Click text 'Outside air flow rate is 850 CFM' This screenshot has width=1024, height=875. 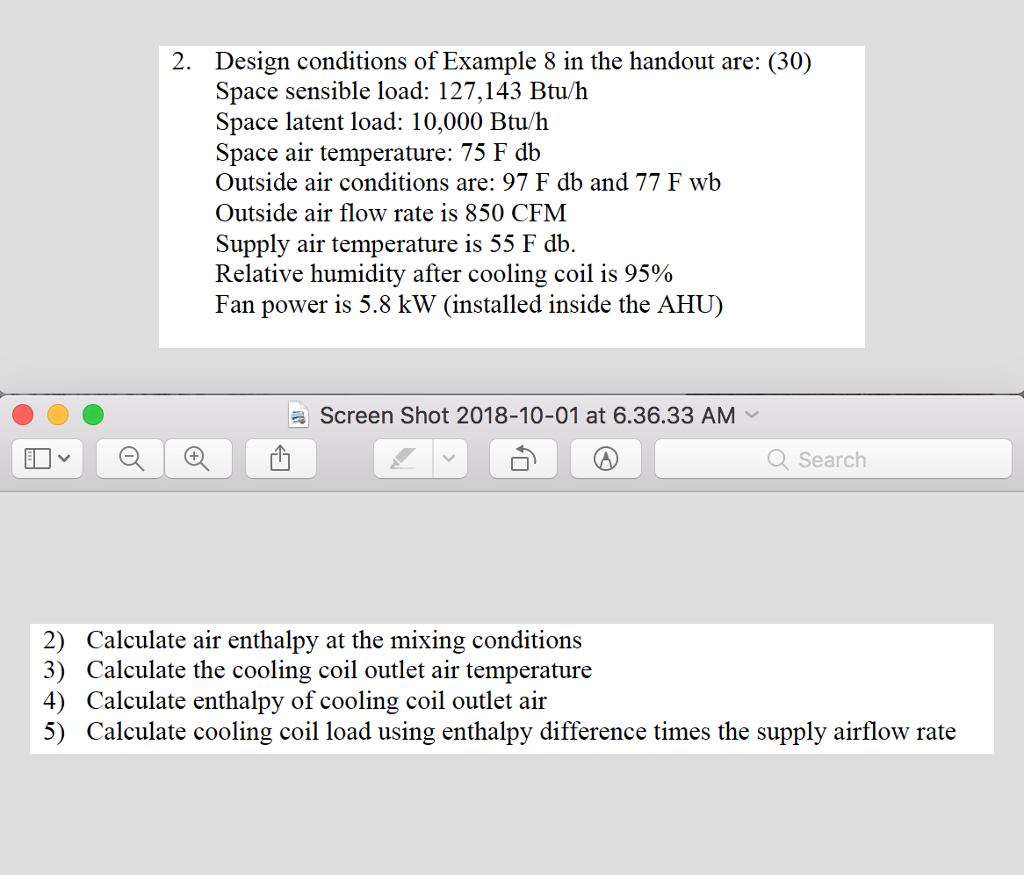pyautogui.click(x=391, y=213)
